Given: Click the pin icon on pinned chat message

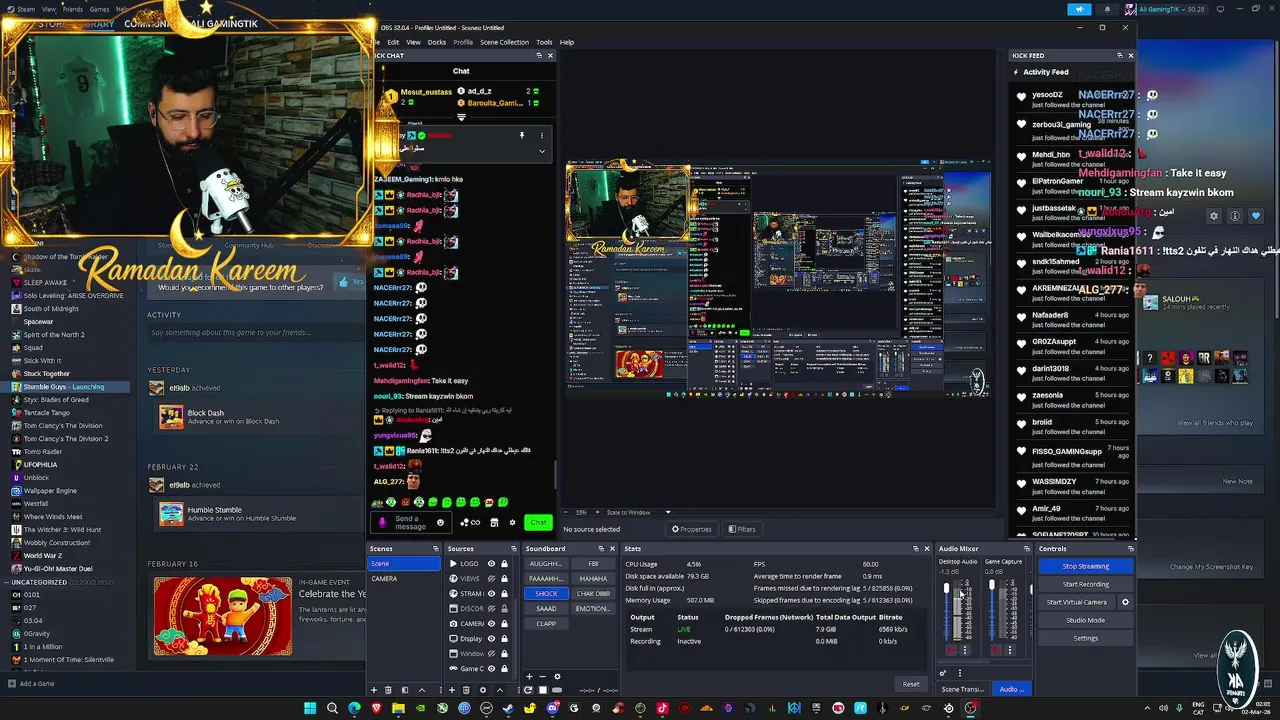Looking at the screenshot, I should tap(521, 135).
